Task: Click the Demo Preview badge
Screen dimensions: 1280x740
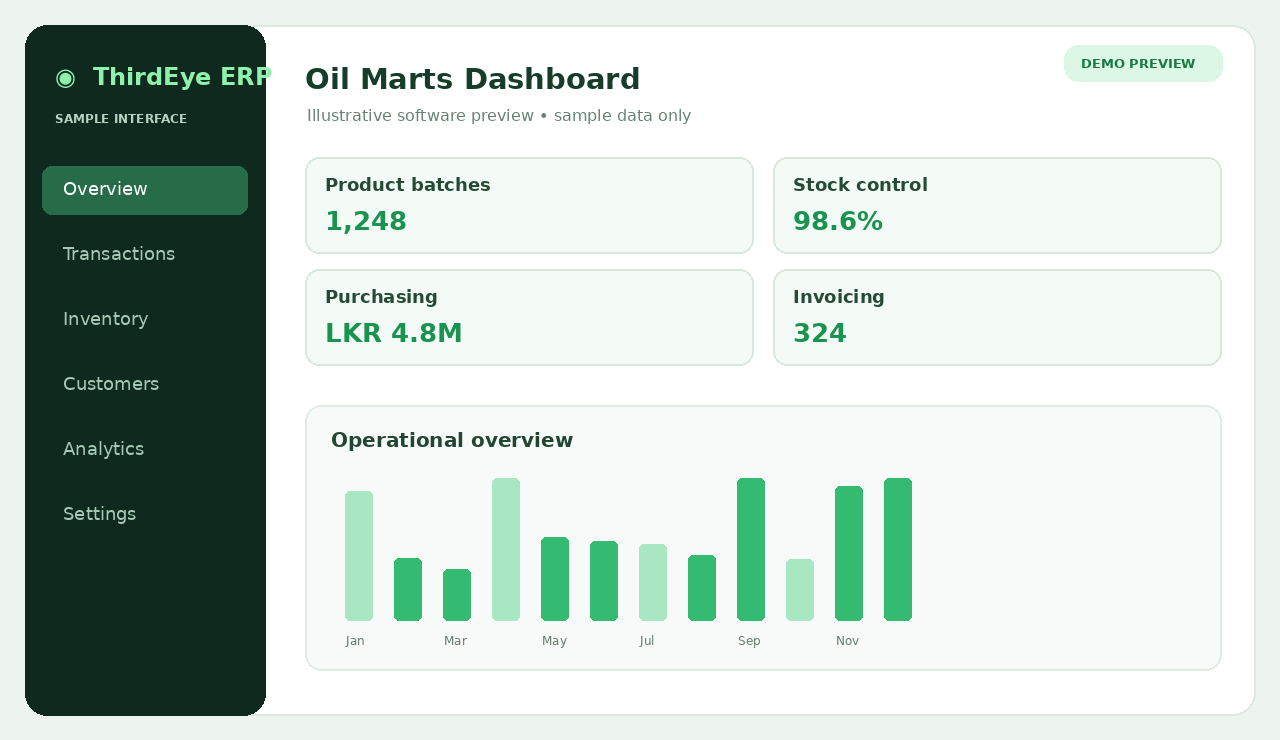Action: click(x=1143, y=64)
